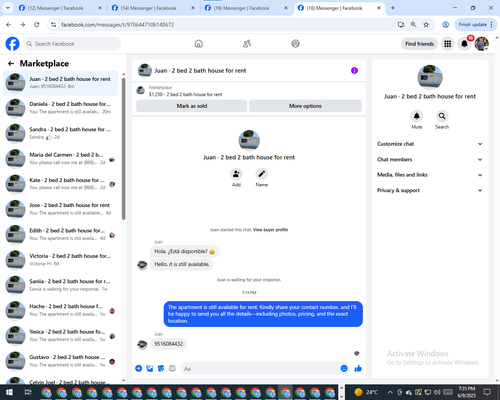Open Chrome zoom magnifier icon
Image resolution: width=500 pixels, height=400 pixels.
pyautogui.click(x=413, y=24)
